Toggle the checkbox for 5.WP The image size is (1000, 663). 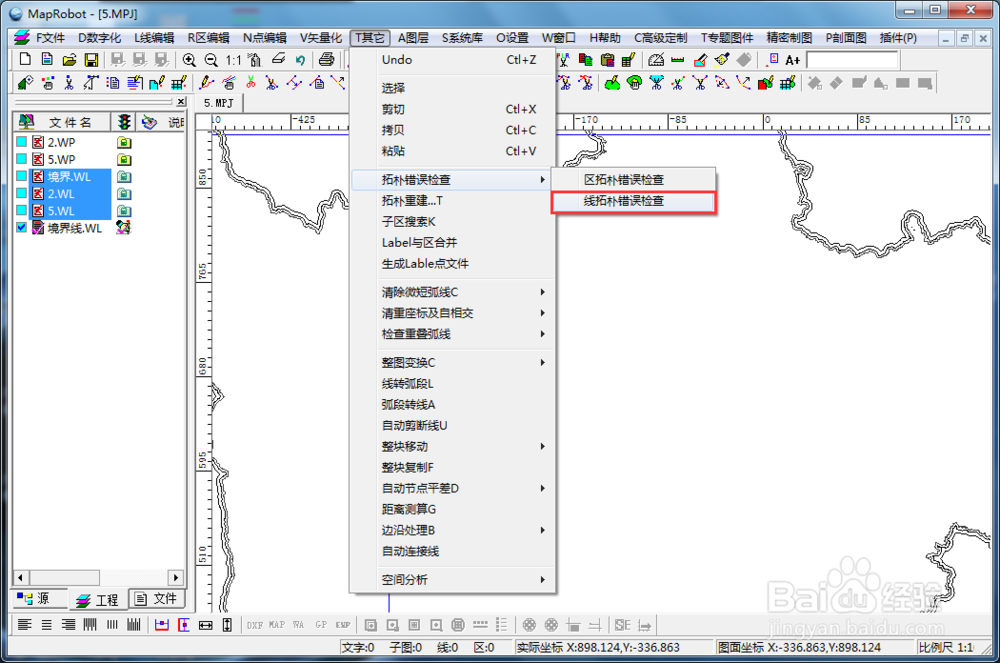click(x=22, y=159)
